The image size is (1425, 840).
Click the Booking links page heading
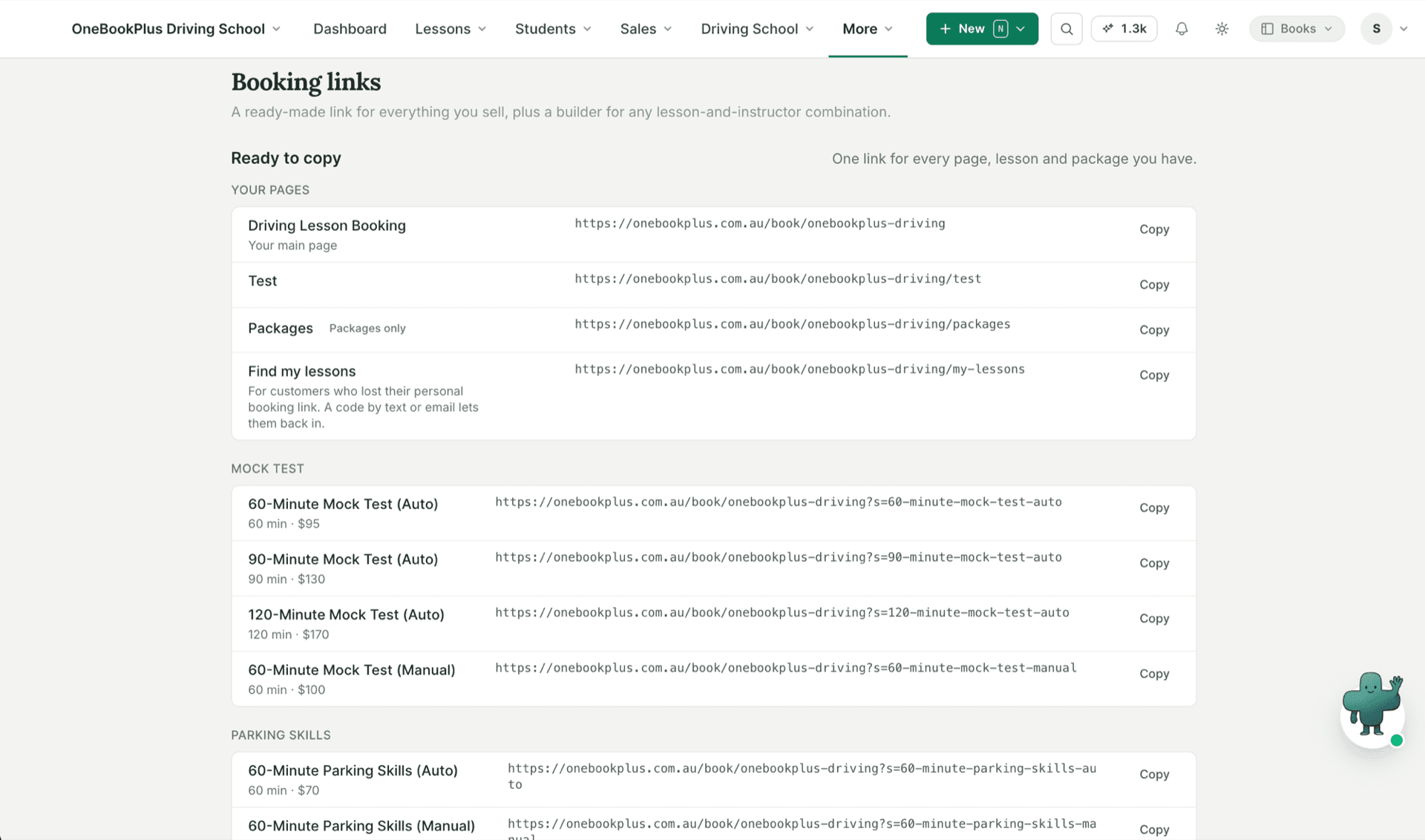click(306, 82)
